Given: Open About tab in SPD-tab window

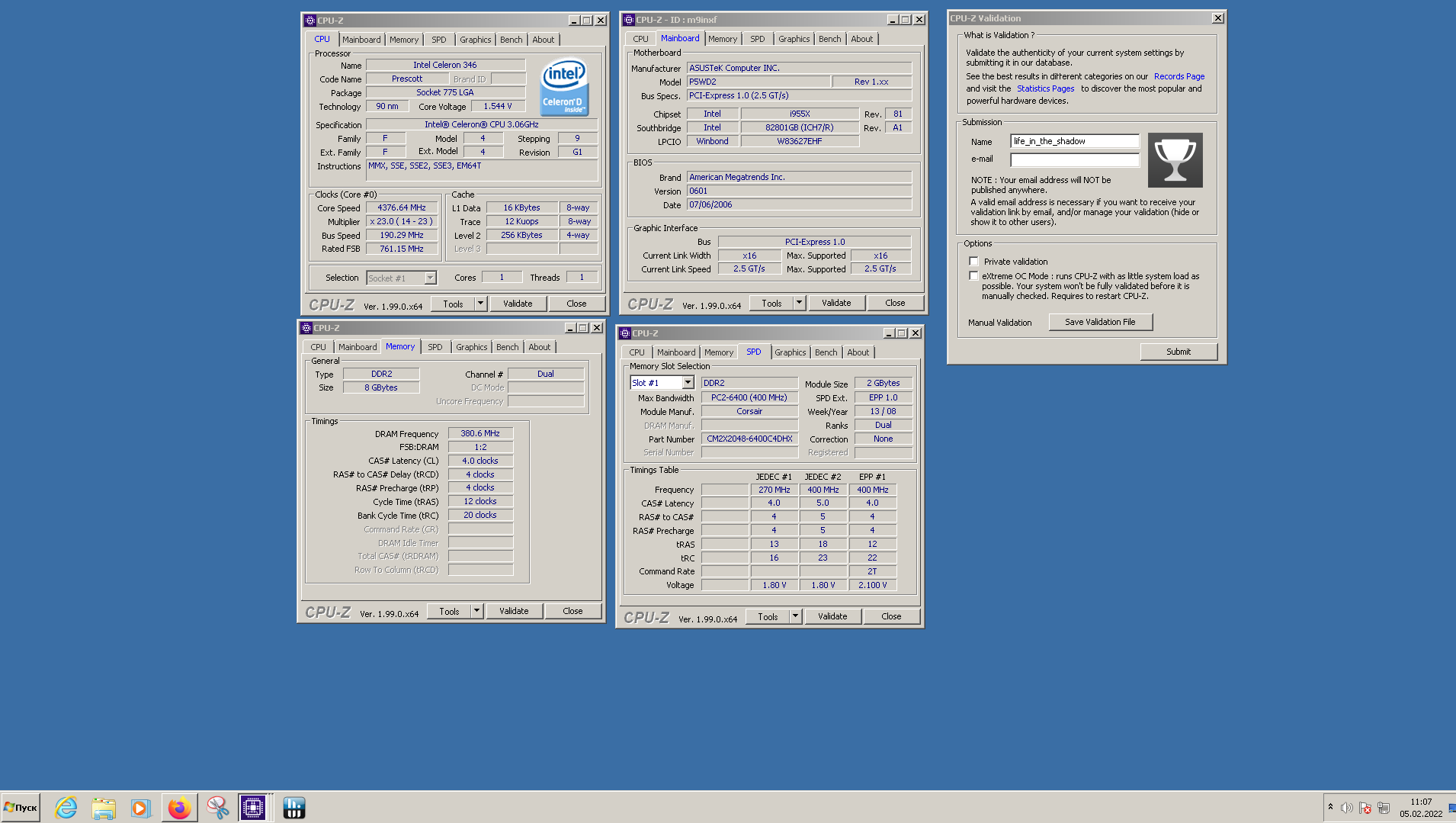Looking at the screenshot, I should (858, 352).
